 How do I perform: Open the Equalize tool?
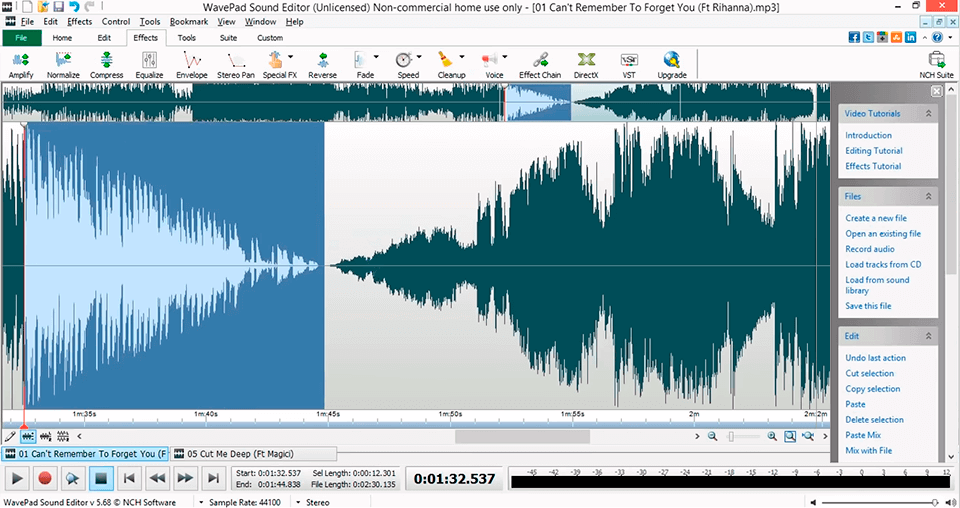click(149, 65)
